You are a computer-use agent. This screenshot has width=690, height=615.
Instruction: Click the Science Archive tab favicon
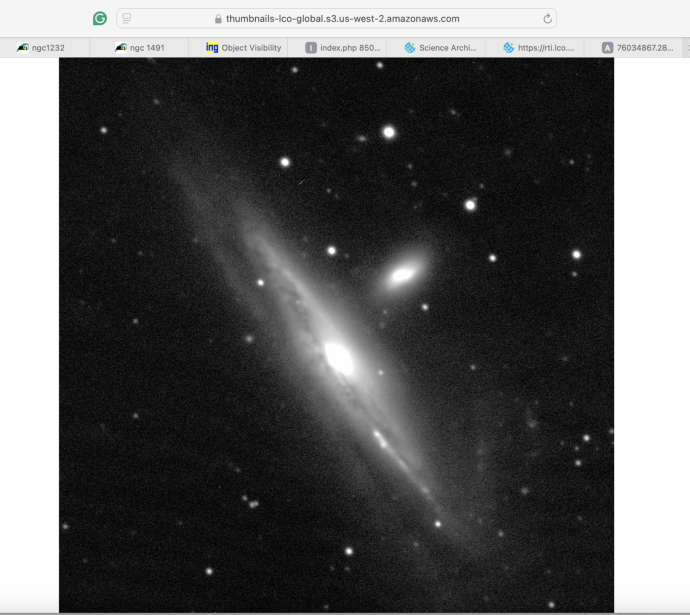click(410, 48)
